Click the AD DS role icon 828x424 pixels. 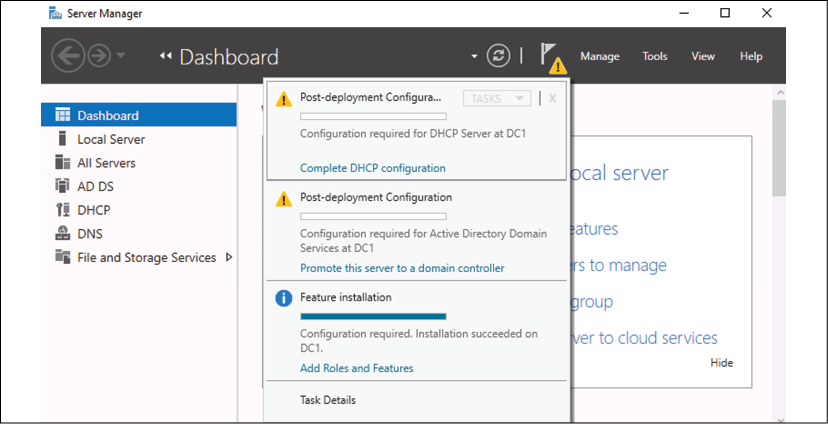point(62,186)
